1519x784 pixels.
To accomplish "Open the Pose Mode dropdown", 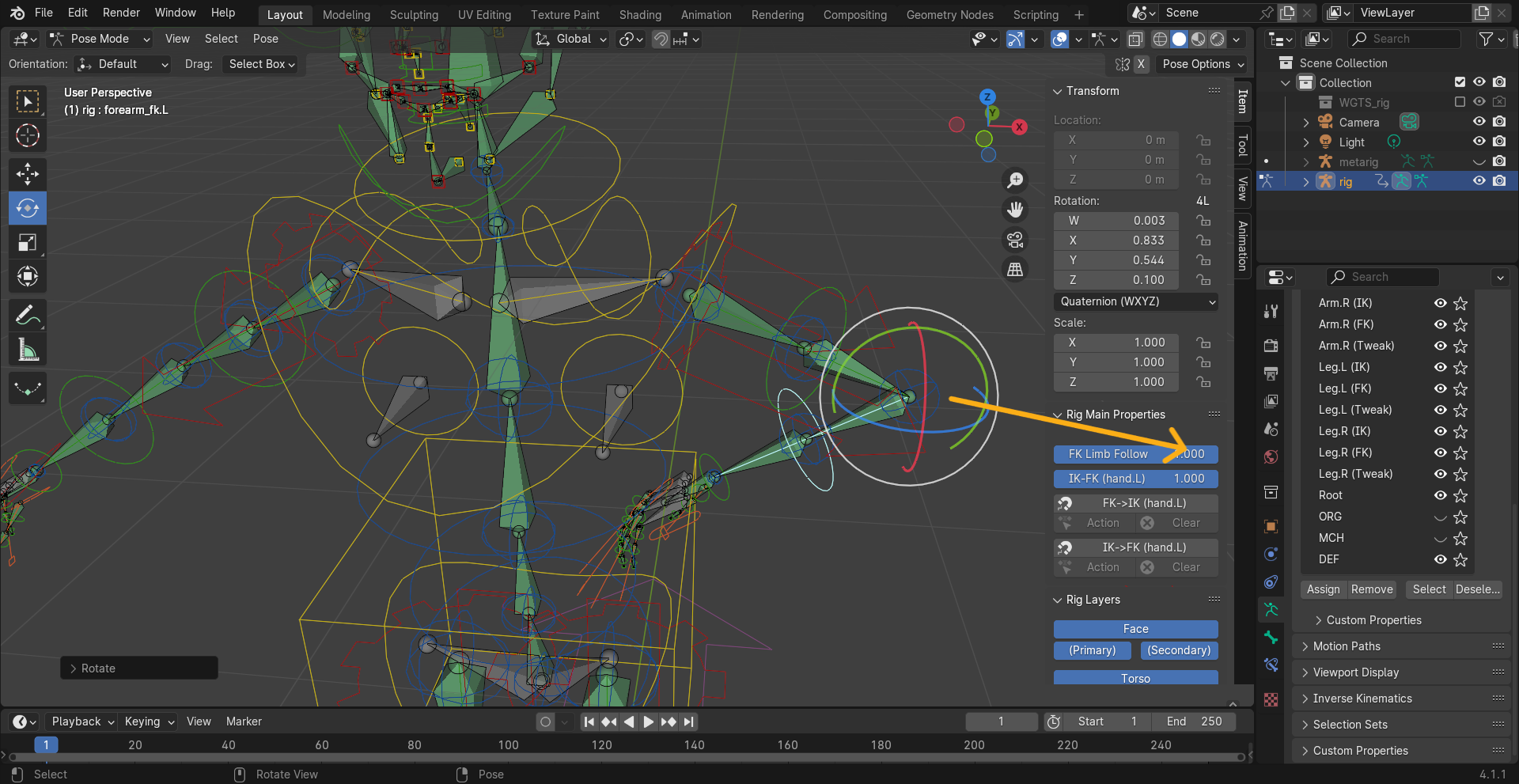I will pos(100,39).
